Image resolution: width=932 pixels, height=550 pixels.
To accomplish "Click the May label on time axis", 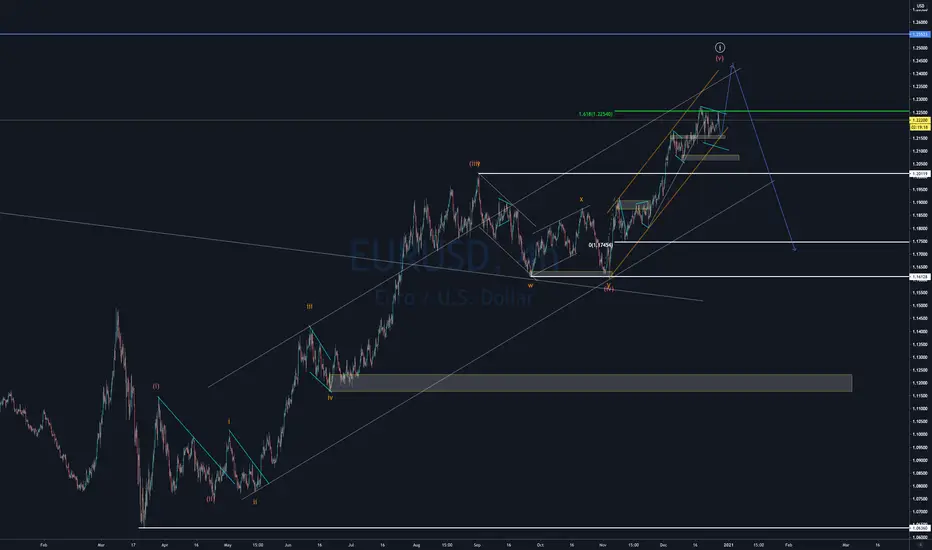I will pos(228,544).
